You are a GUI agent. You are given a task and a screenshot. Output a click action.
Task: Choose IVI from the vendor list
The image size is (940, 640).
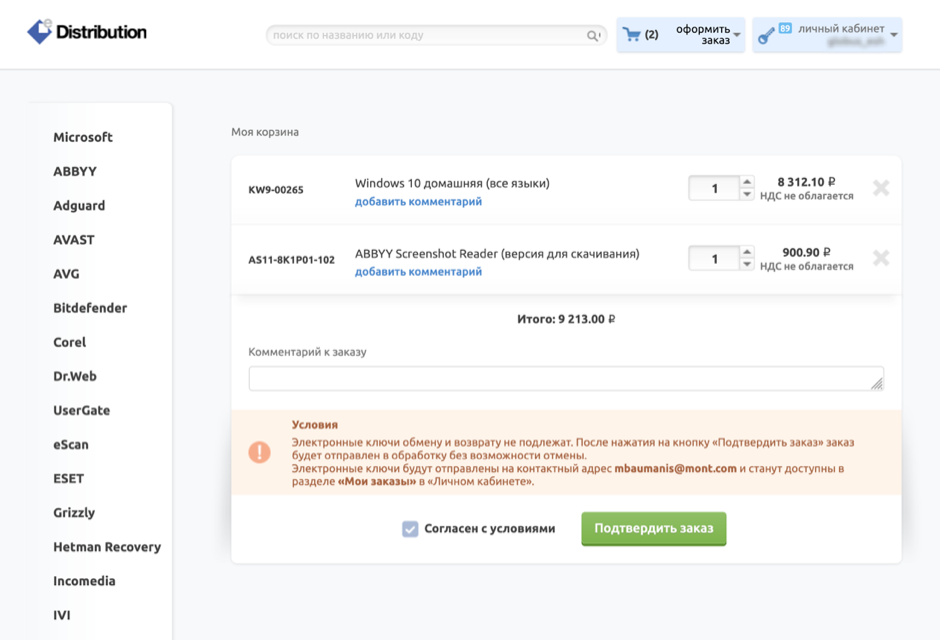tap(62, 615)
